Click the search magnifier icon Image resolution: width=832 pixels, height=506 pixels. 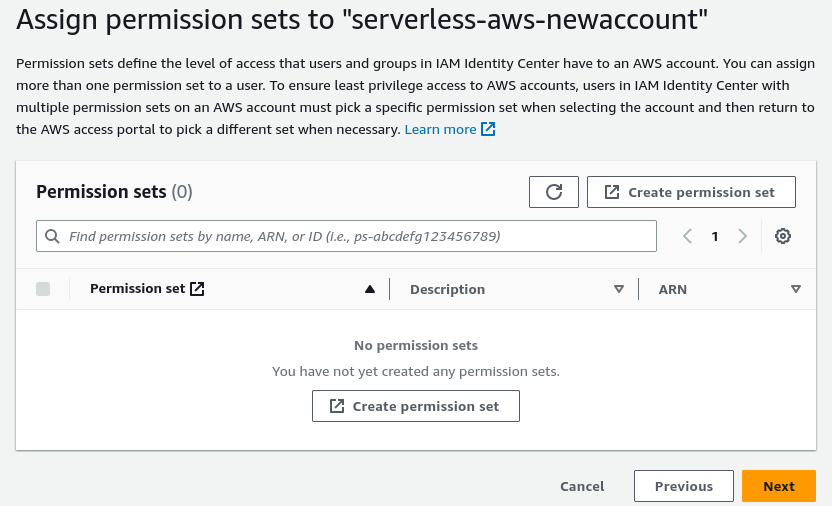click(x=52, y=237)
